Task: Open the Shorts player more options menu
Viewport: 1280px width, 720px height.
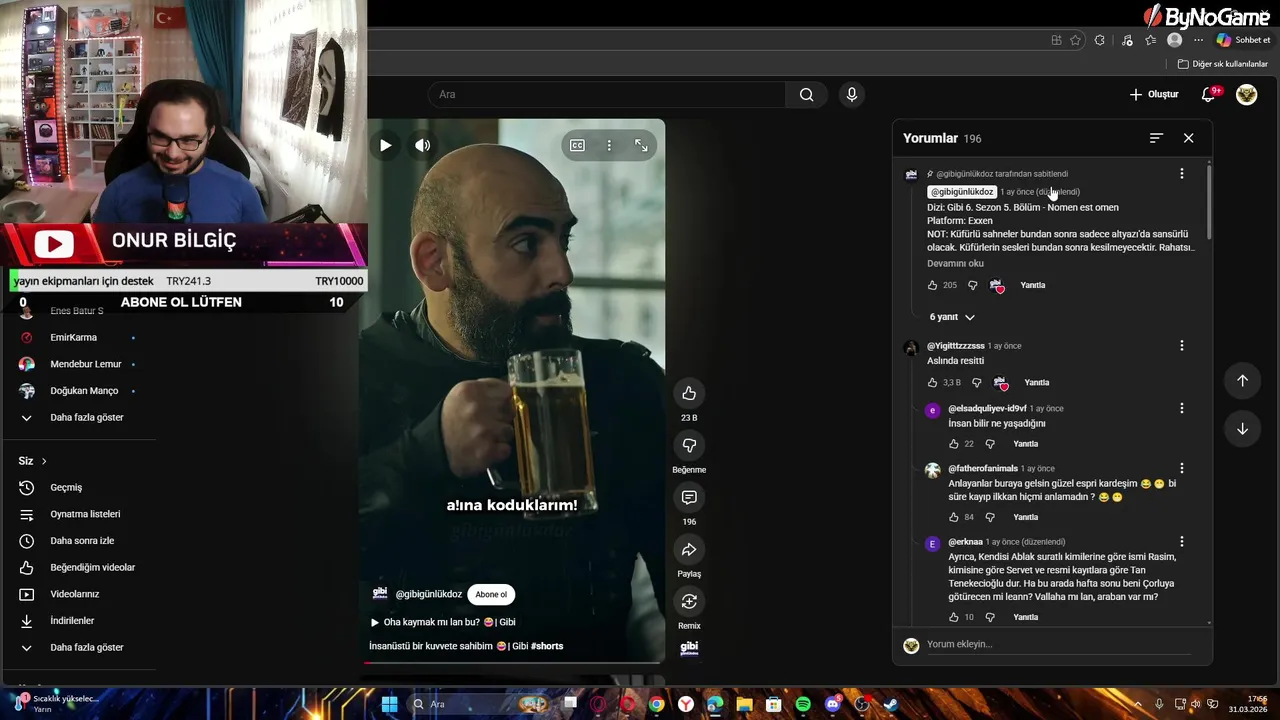Action: click(x=609, y=145)
